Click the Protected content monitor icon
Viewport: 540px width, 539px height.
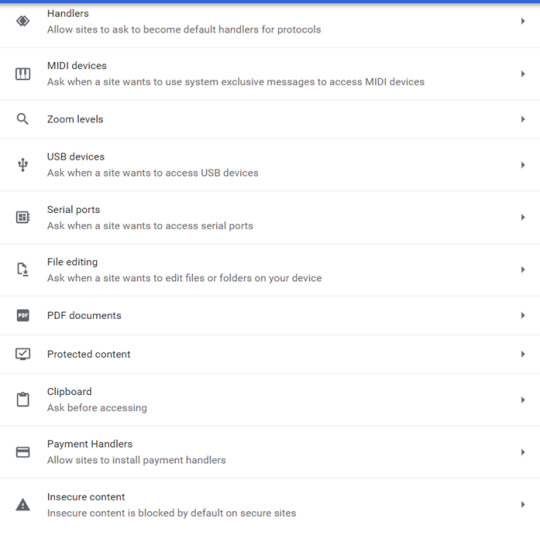click(23, 354)
